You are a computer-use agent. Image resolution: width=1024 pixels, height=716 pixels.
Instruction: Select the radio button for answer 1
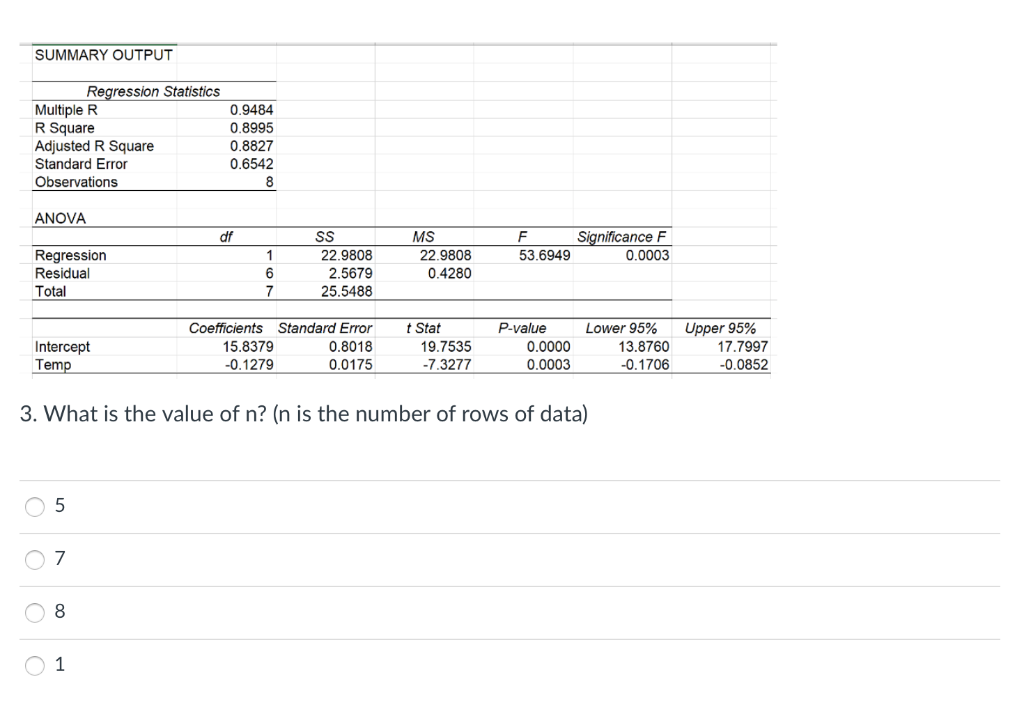(35, 664)
